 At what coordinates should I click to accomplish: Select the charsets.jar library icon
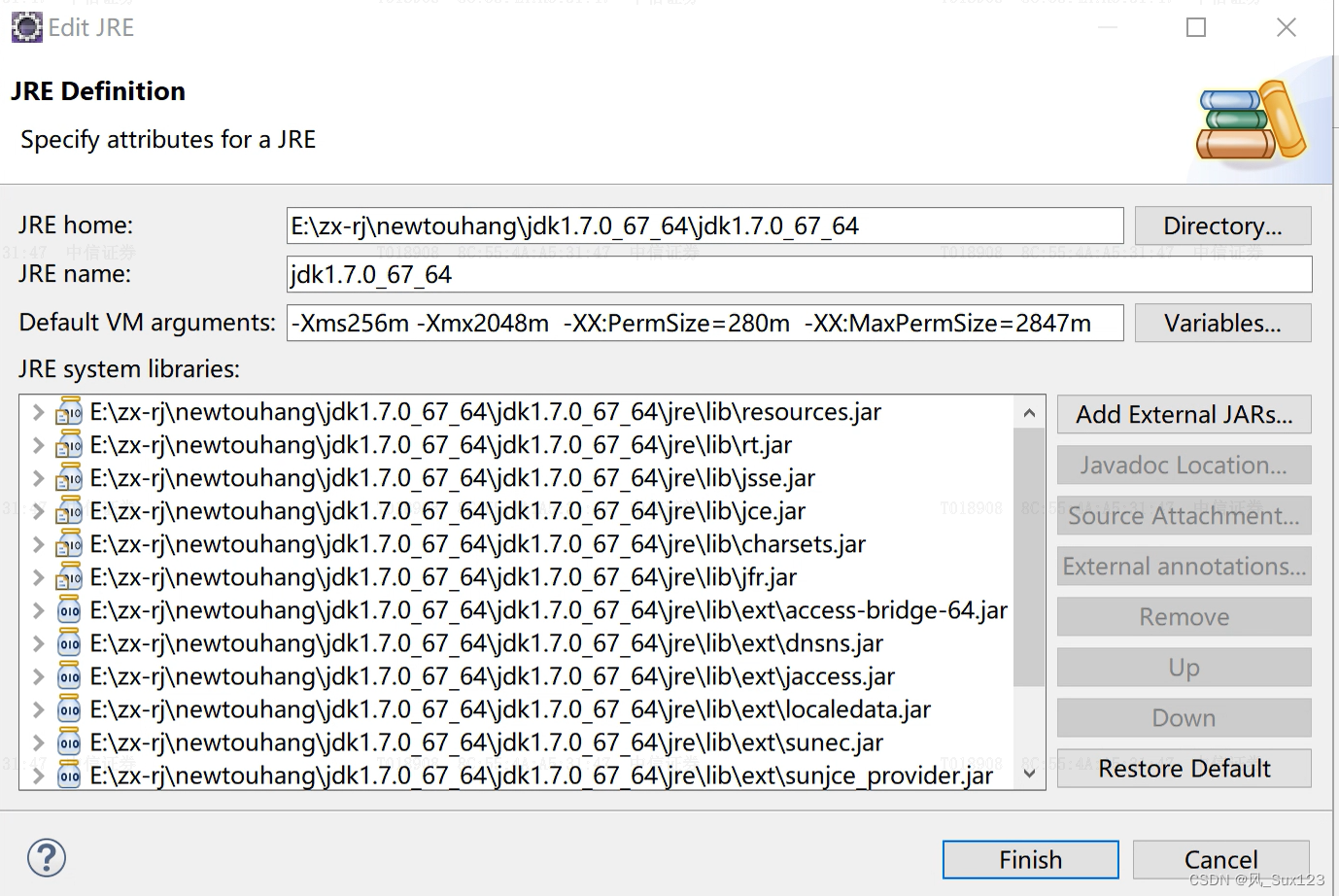tap(69, 544)
